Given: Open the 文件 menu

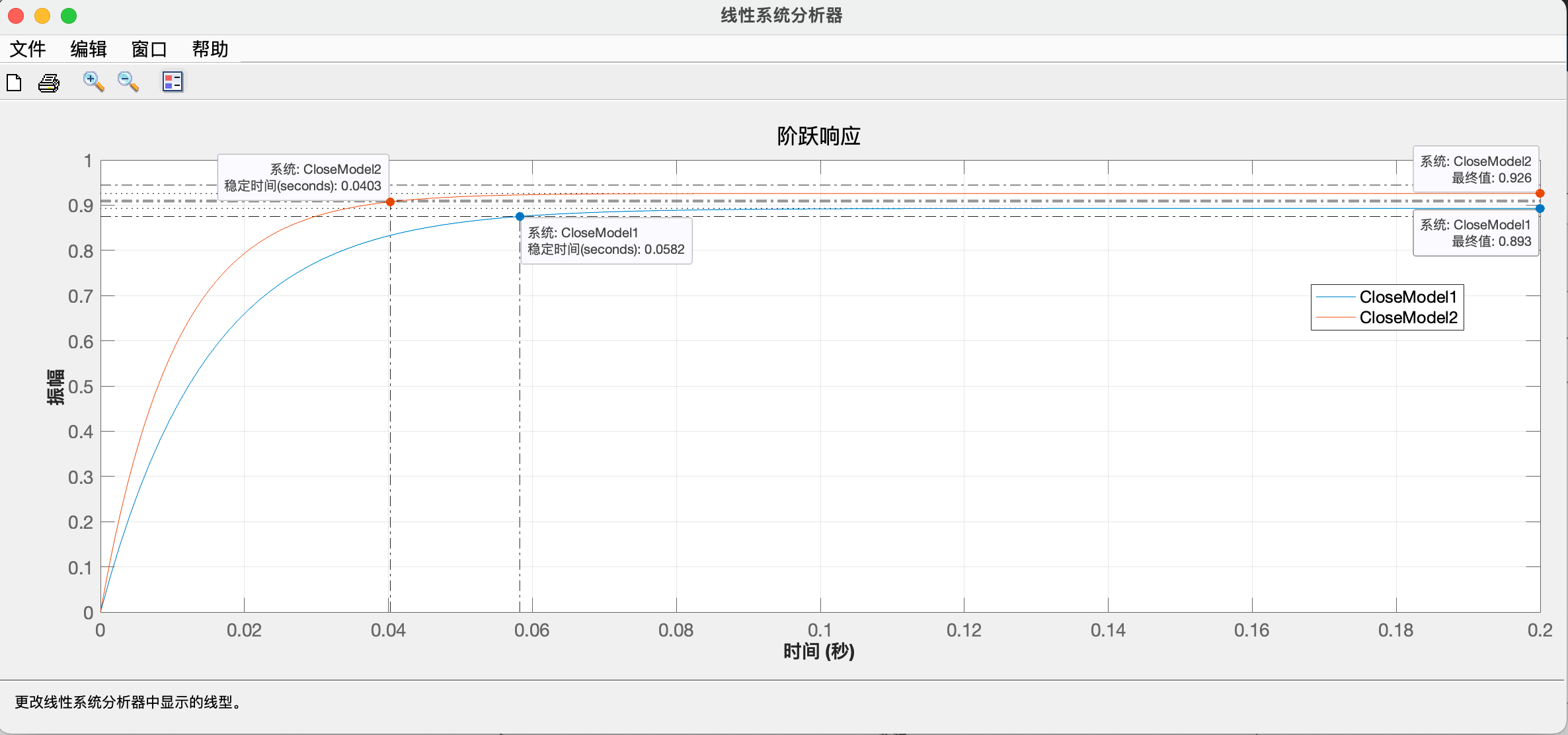Looking at the screenshot, I should (28, 49).
